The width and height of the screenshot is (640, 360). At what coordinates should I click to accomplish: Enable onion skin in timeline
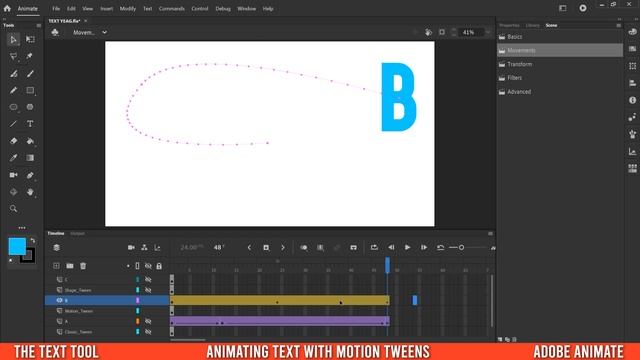(304, 247)
